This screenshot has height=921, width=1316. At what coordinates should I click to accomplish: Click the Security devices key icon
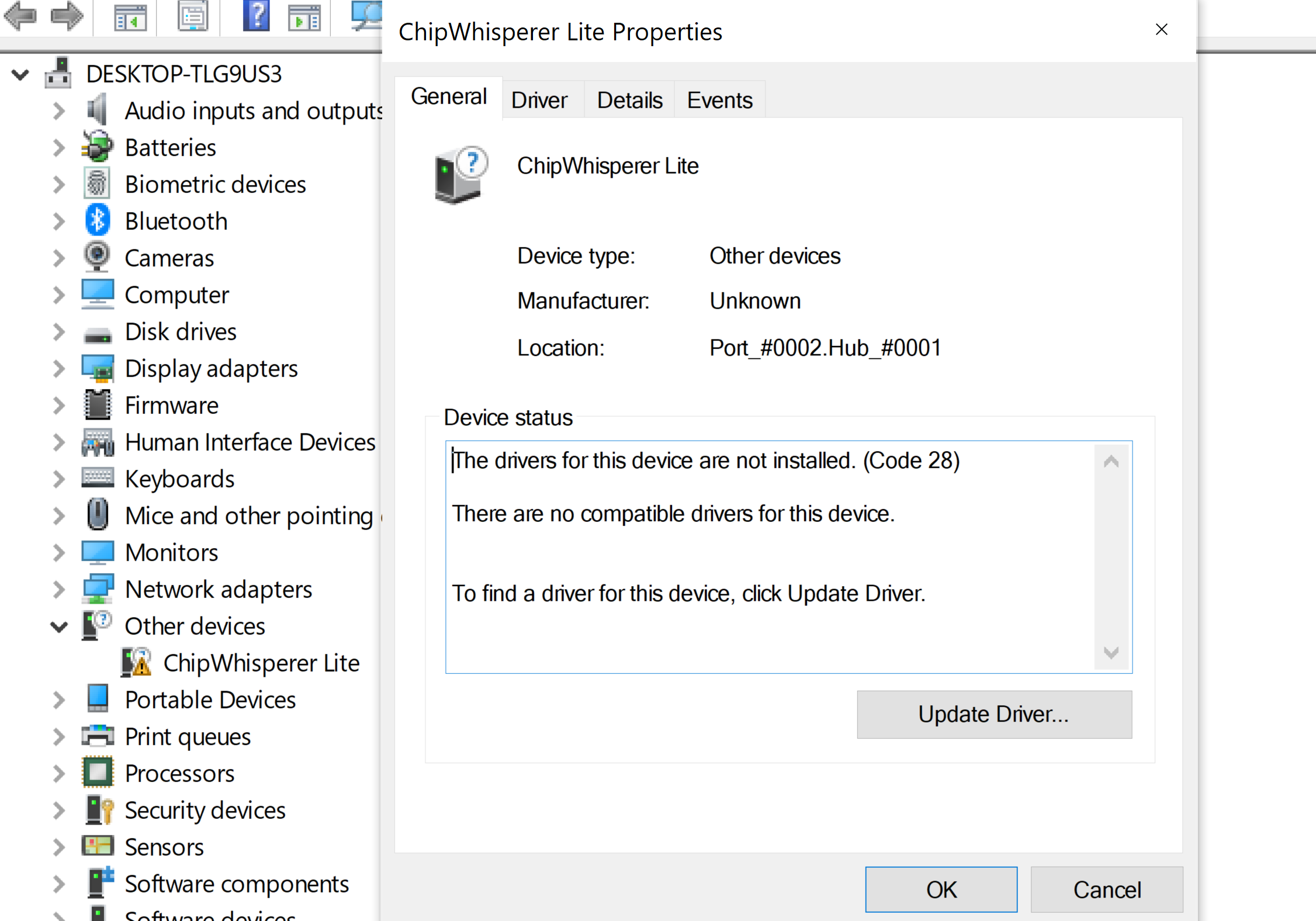pyautogui.click(x=99, y=810)
